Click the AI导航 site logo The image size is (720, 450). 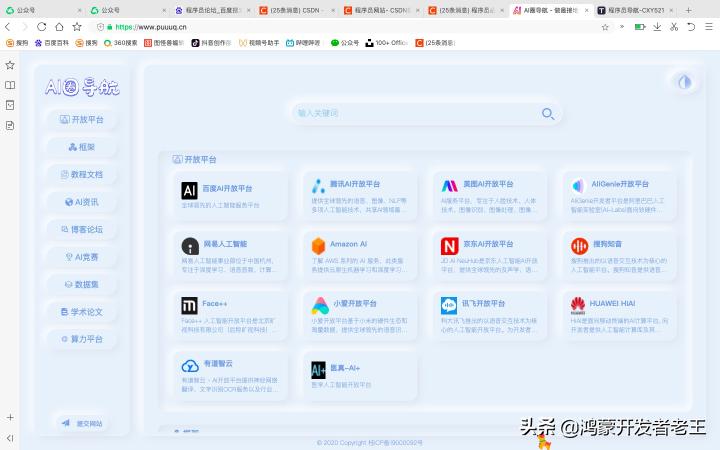click(x=82, y=87)
